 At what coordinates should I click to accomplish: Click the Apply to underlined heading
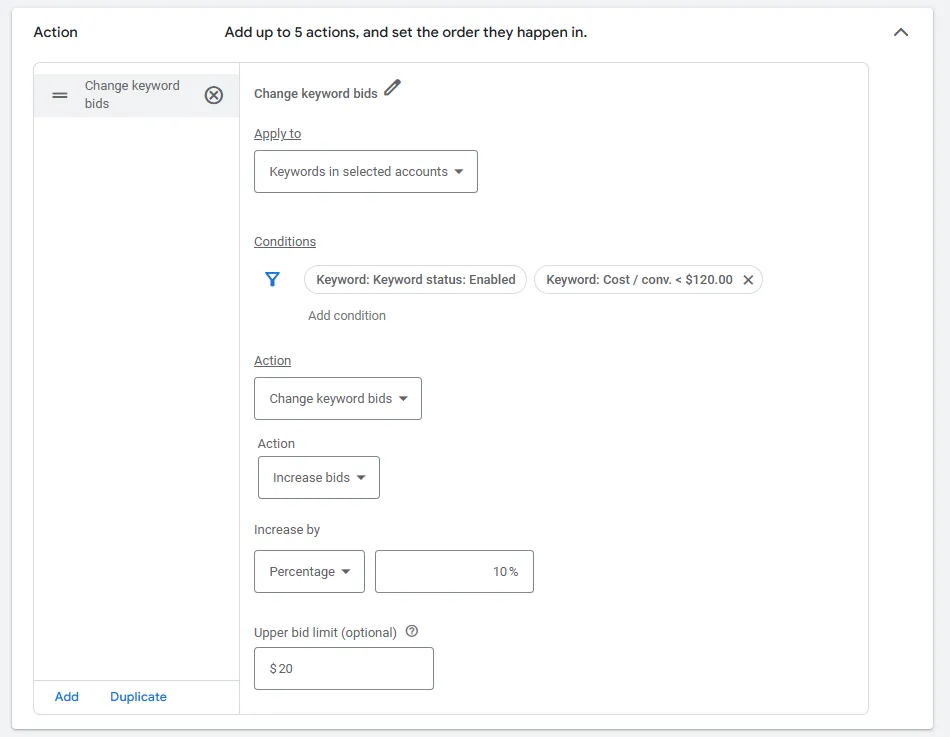point(277,133)
